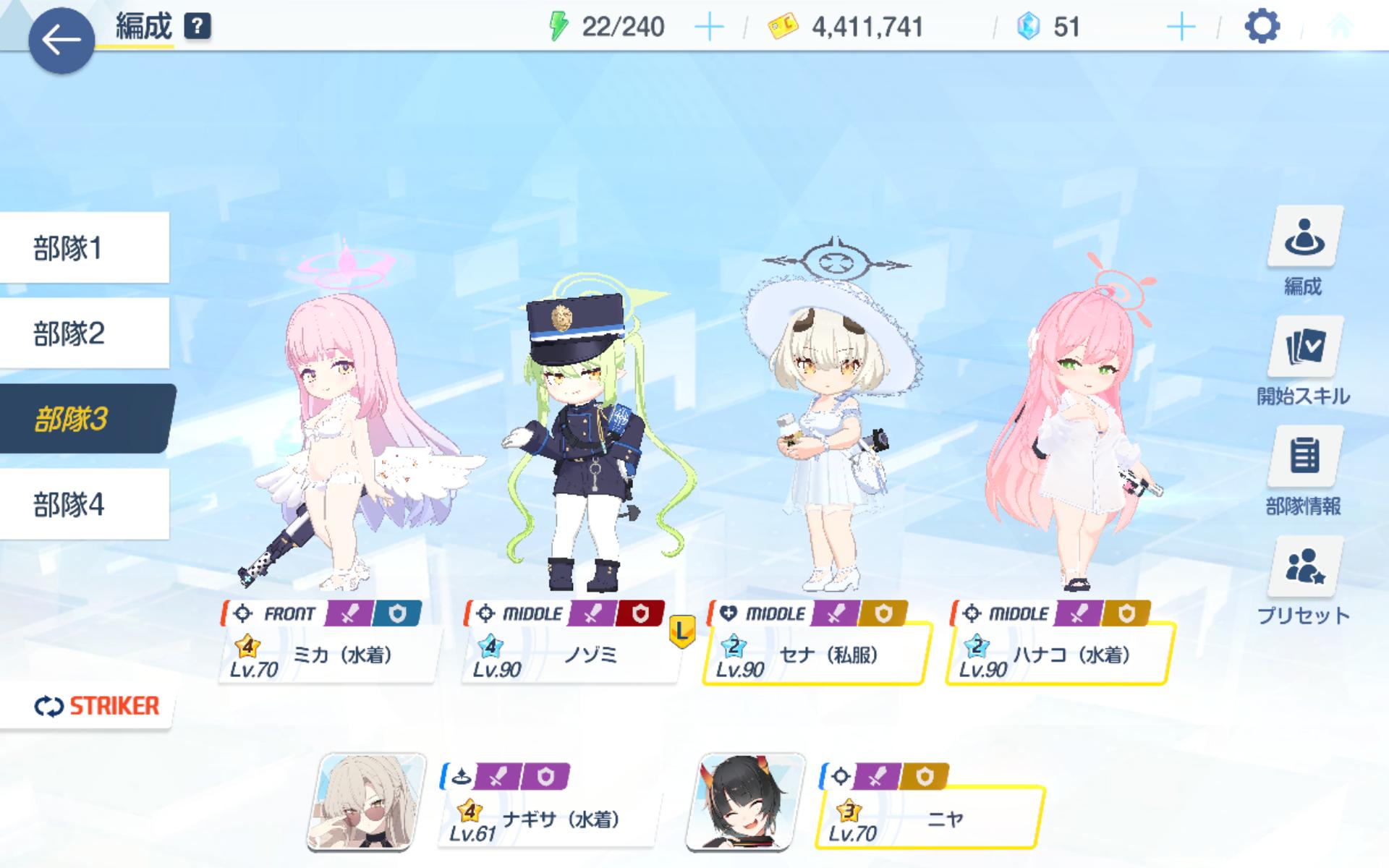Open プリセット preset icon
Viewport: 1389px width, 868px height.
[1304, 567]
